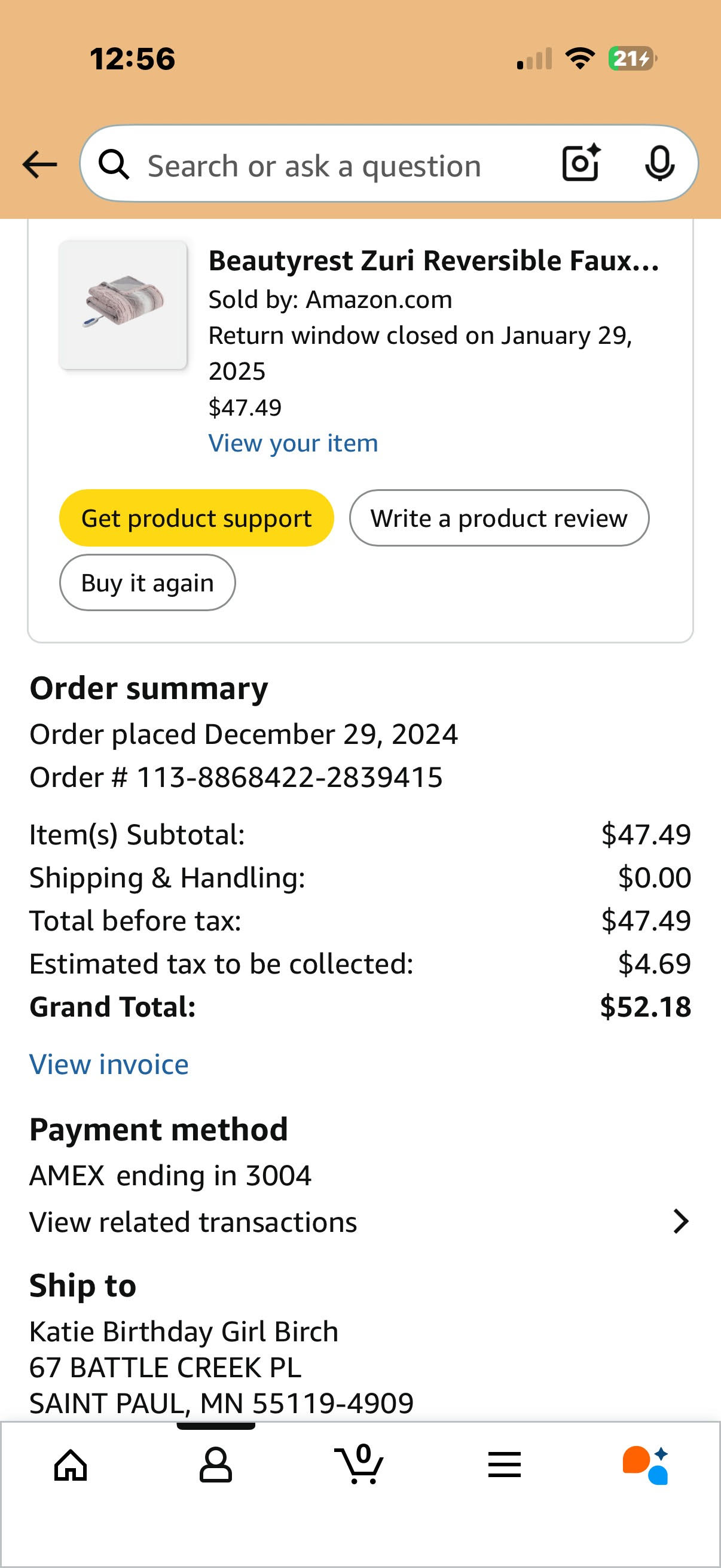Tap the magnifying glass search icon
The width and height of the screenshot is (721, 1568).
[114, 164]
